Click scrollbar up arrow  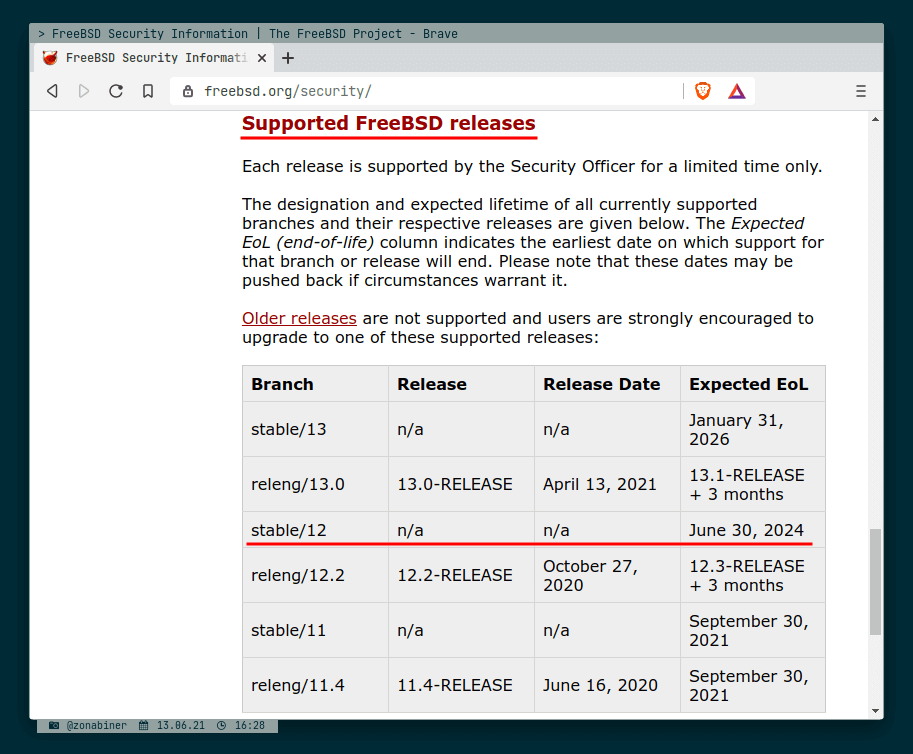pos(875,119)
